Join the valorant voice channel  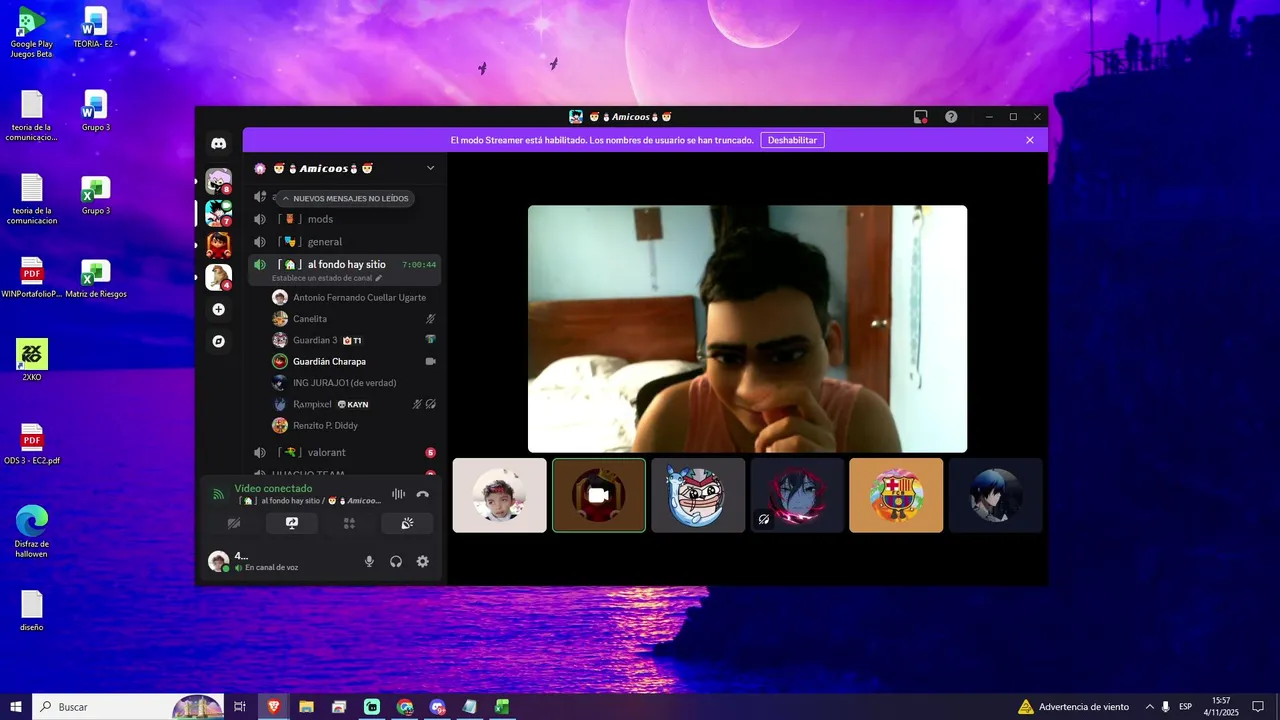[344, 453]
